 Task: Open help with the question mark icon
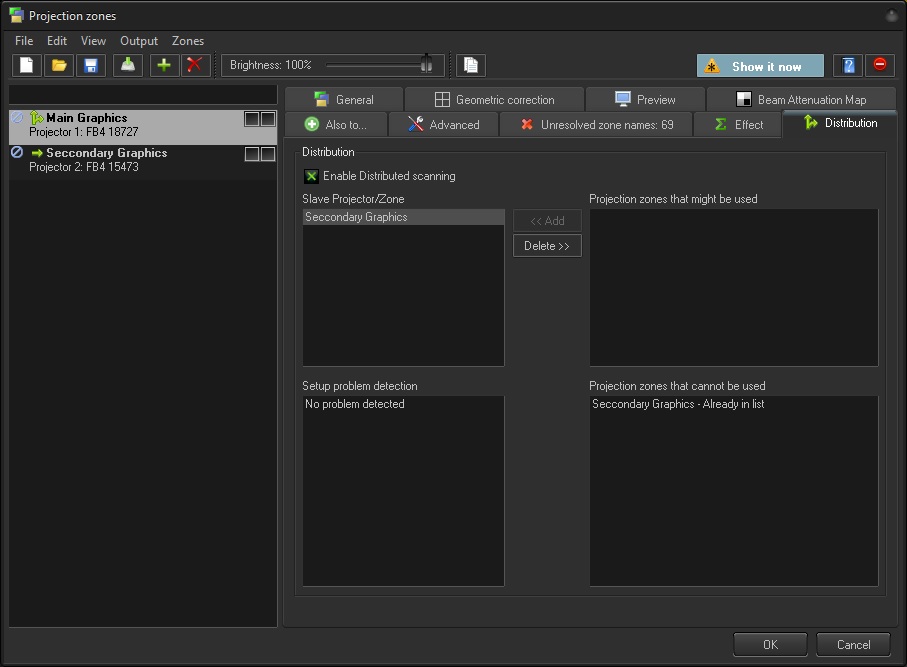point(849,66)
